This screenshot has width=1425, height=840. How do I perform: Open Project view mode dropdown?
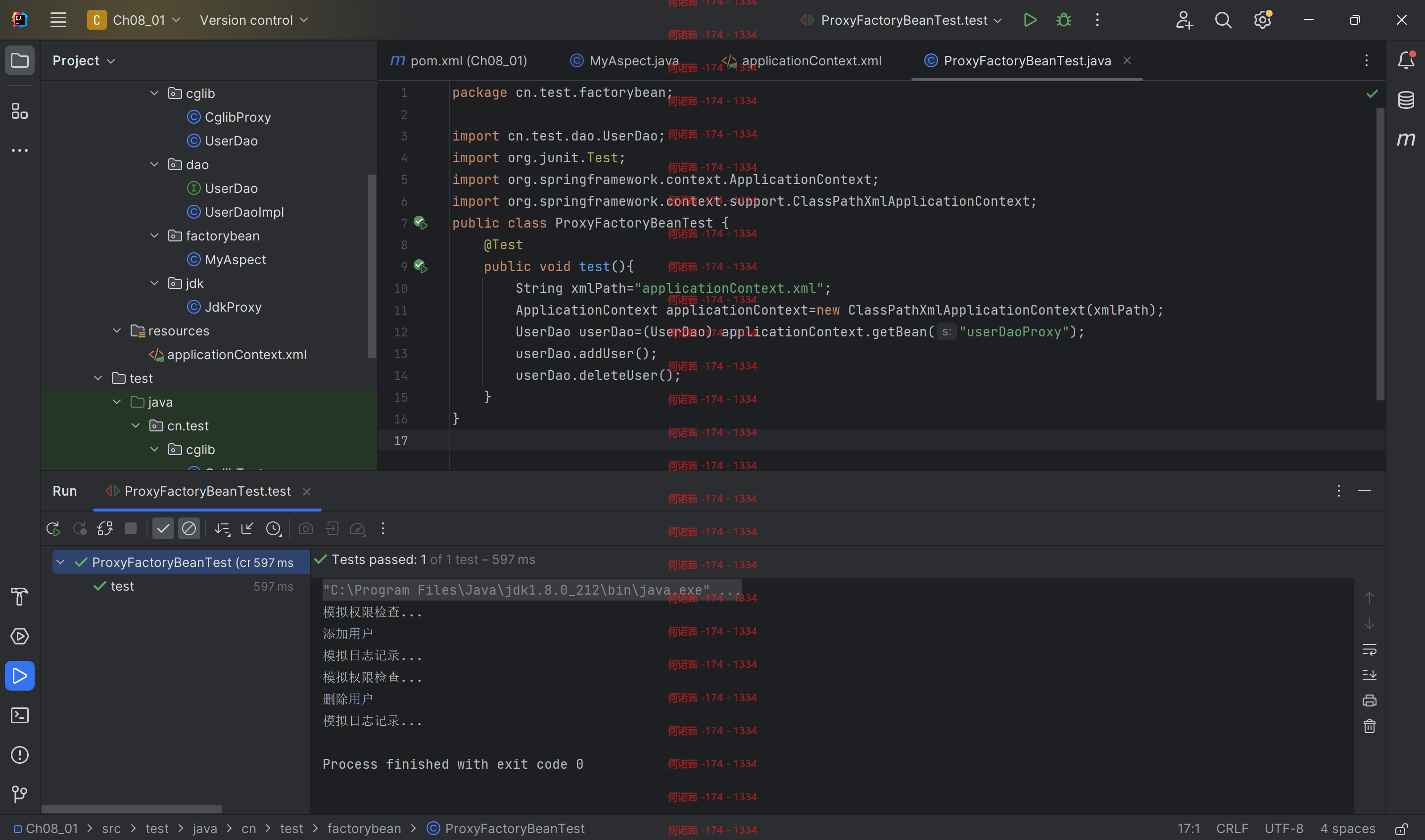tap(83, 60)
